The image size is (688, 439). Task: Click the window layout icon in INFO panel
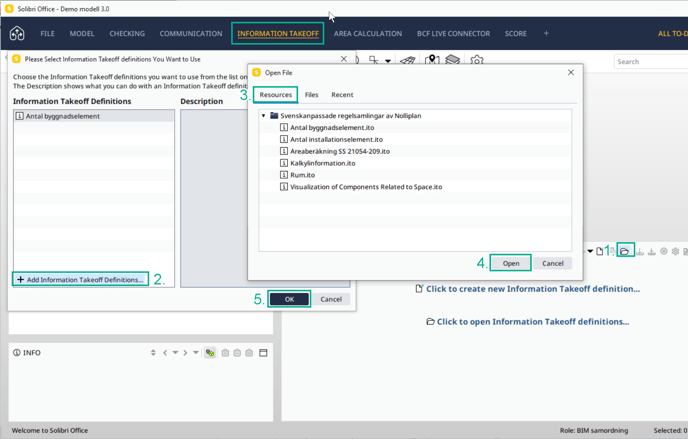263,353
